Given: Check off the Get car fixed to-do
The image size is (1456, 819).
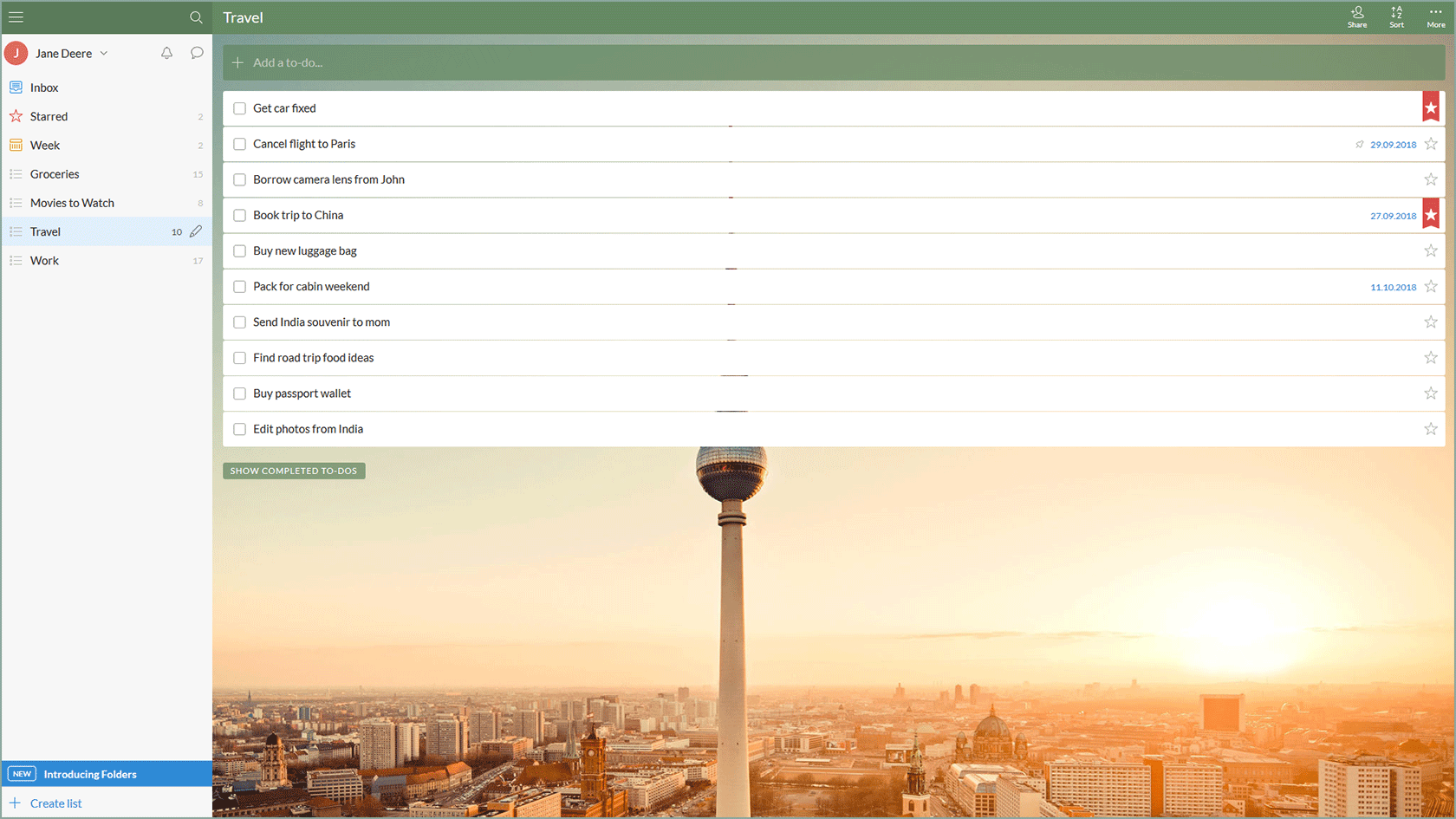Looking at the screenshot, I should pos(239,107).
